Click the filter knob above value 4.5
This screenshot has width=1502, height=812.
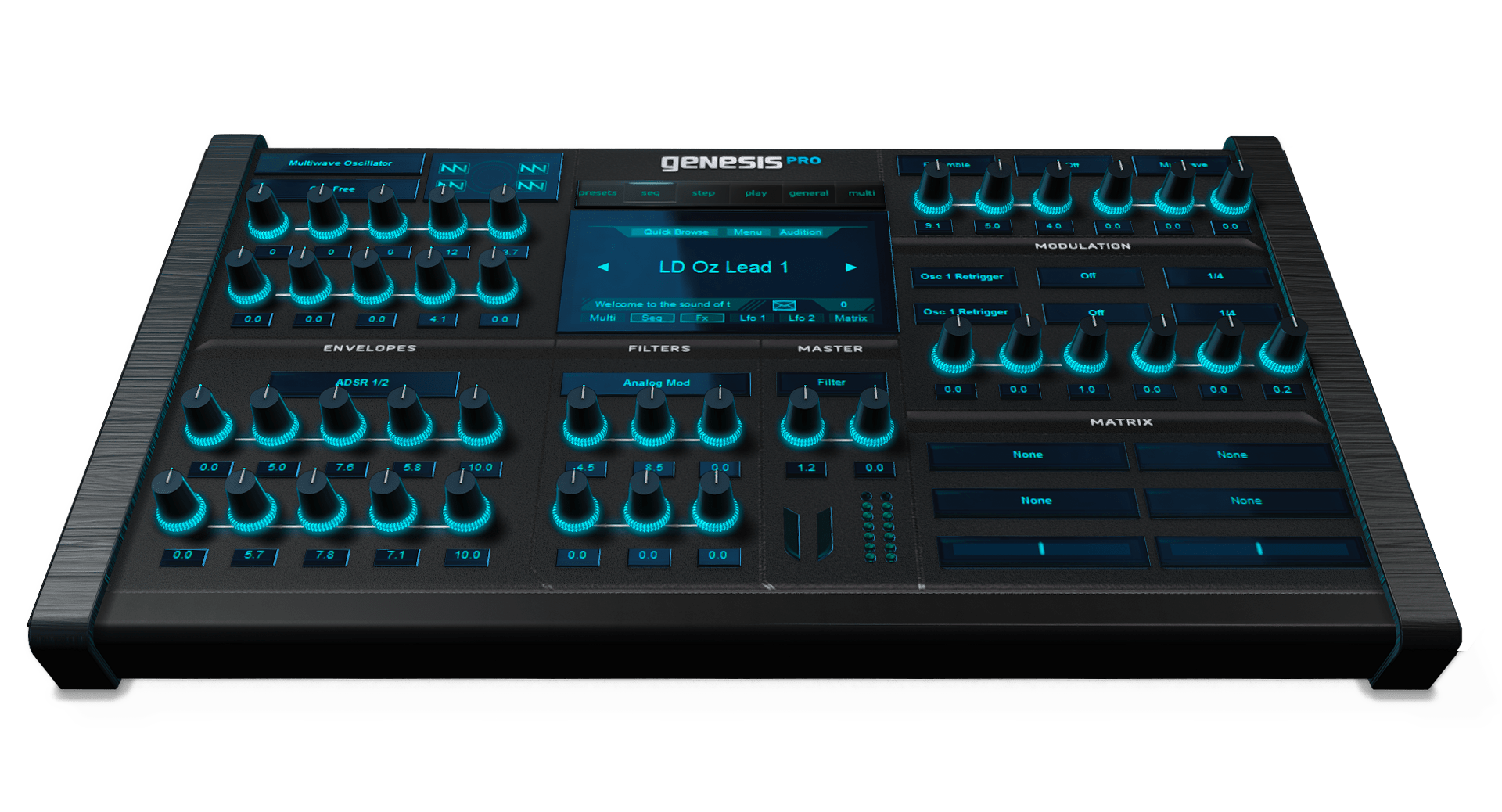click(x=584, y=417)
